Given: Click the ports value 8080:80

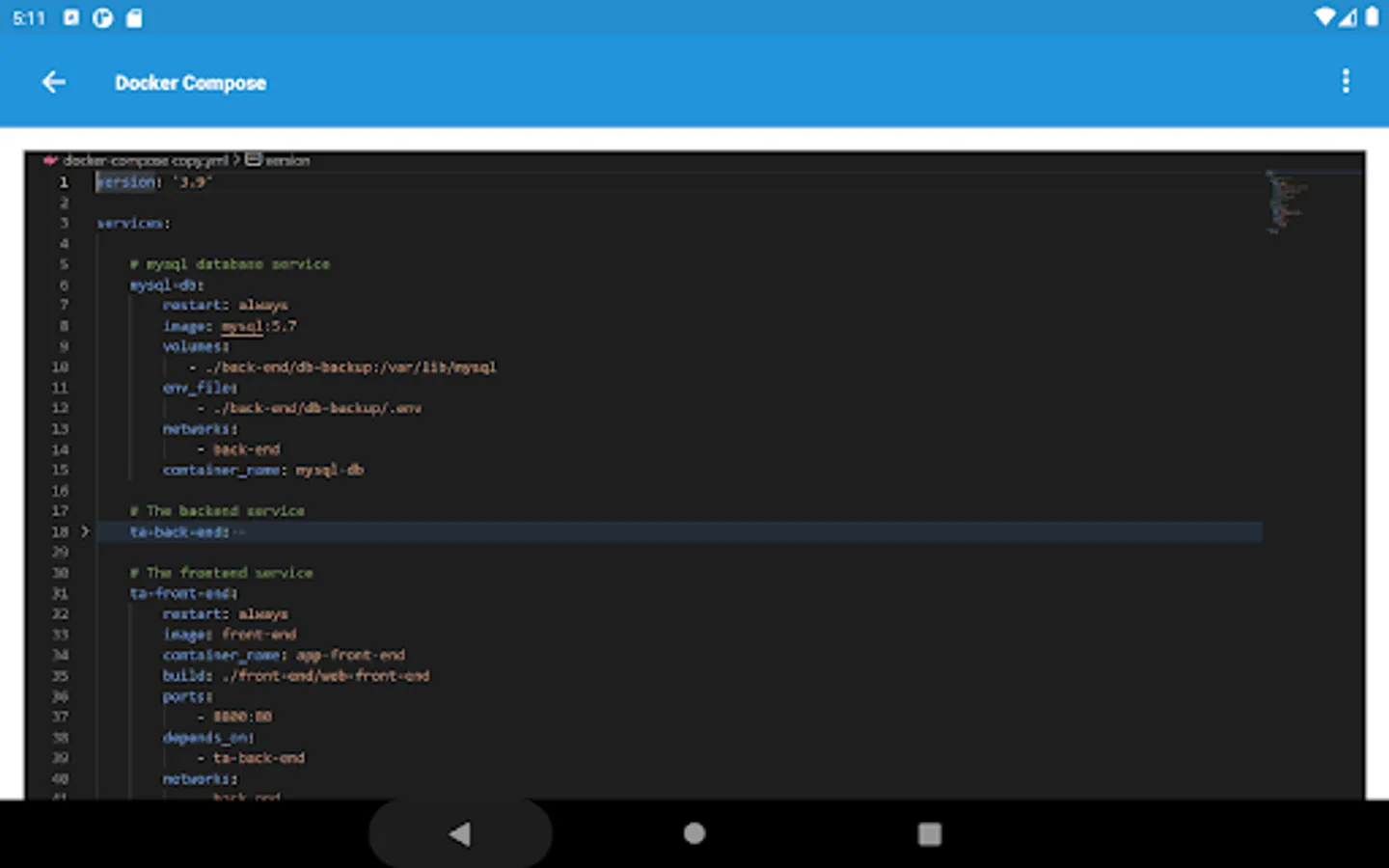Looking at the screenshot, I should click(x=241, y=717).
